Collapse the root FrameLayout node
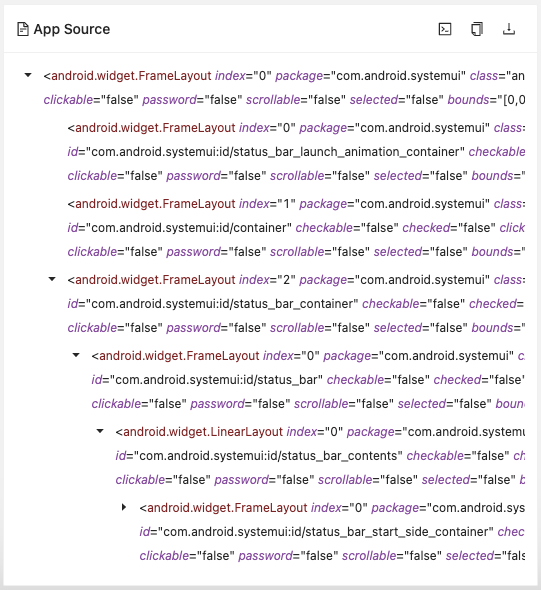The image size is (541, 590). click(28, 75)
